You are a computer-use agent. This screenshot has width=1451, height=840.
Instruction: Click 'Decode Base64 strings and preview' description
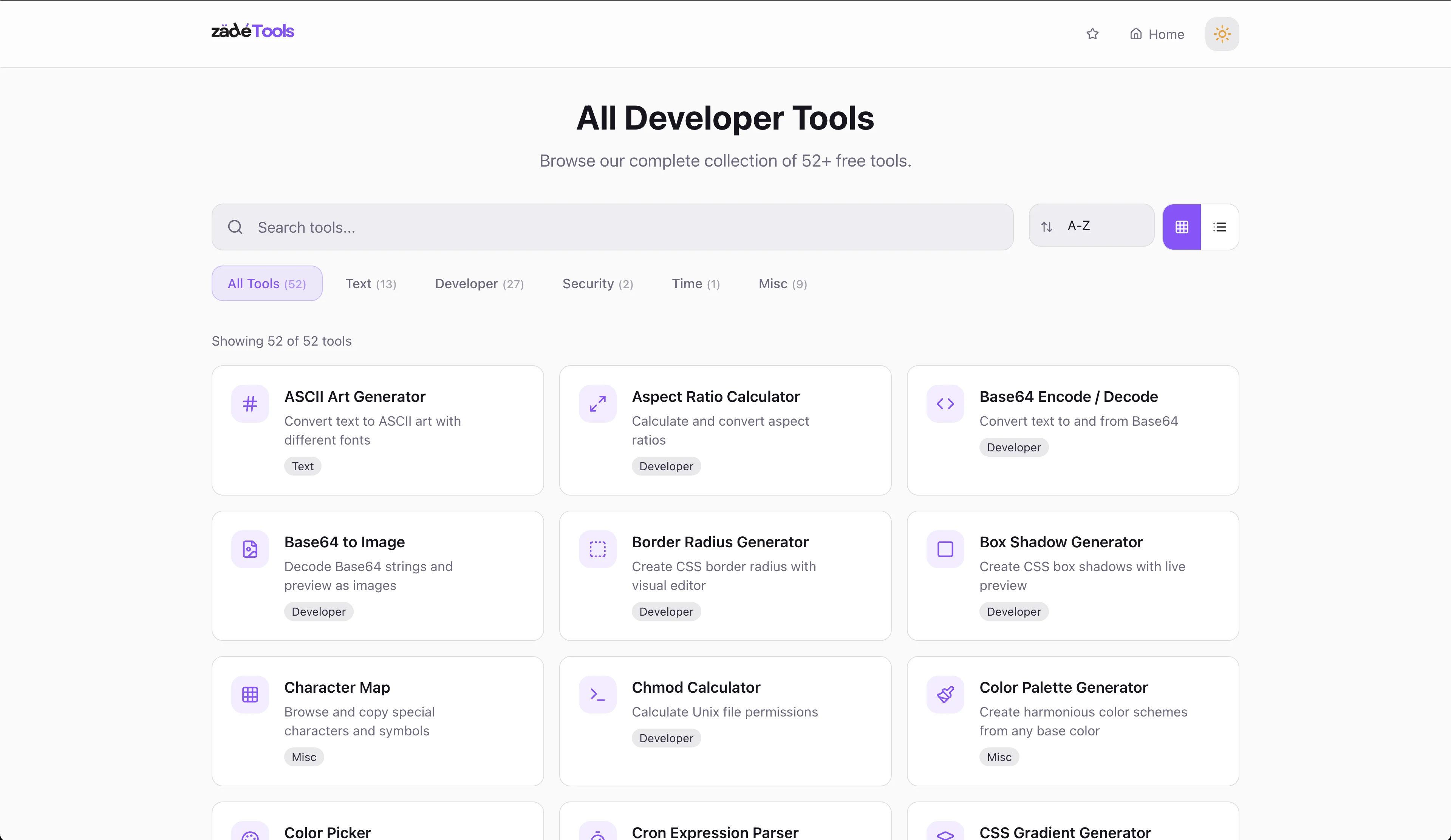click(x=368, y=576)
